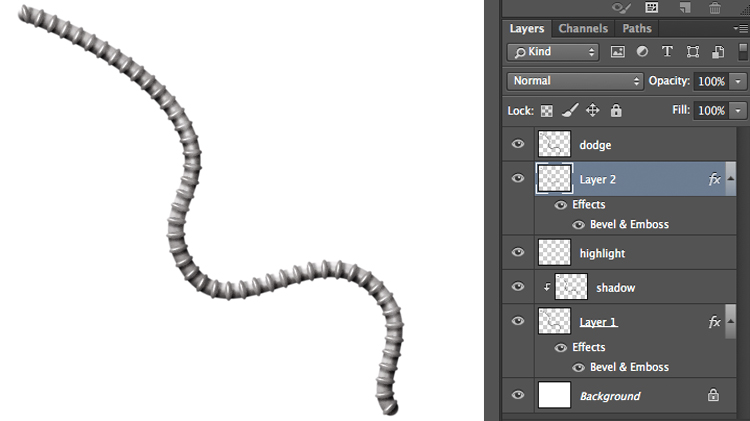Click the shadow layer thumbnail

(x=571, y=287)
